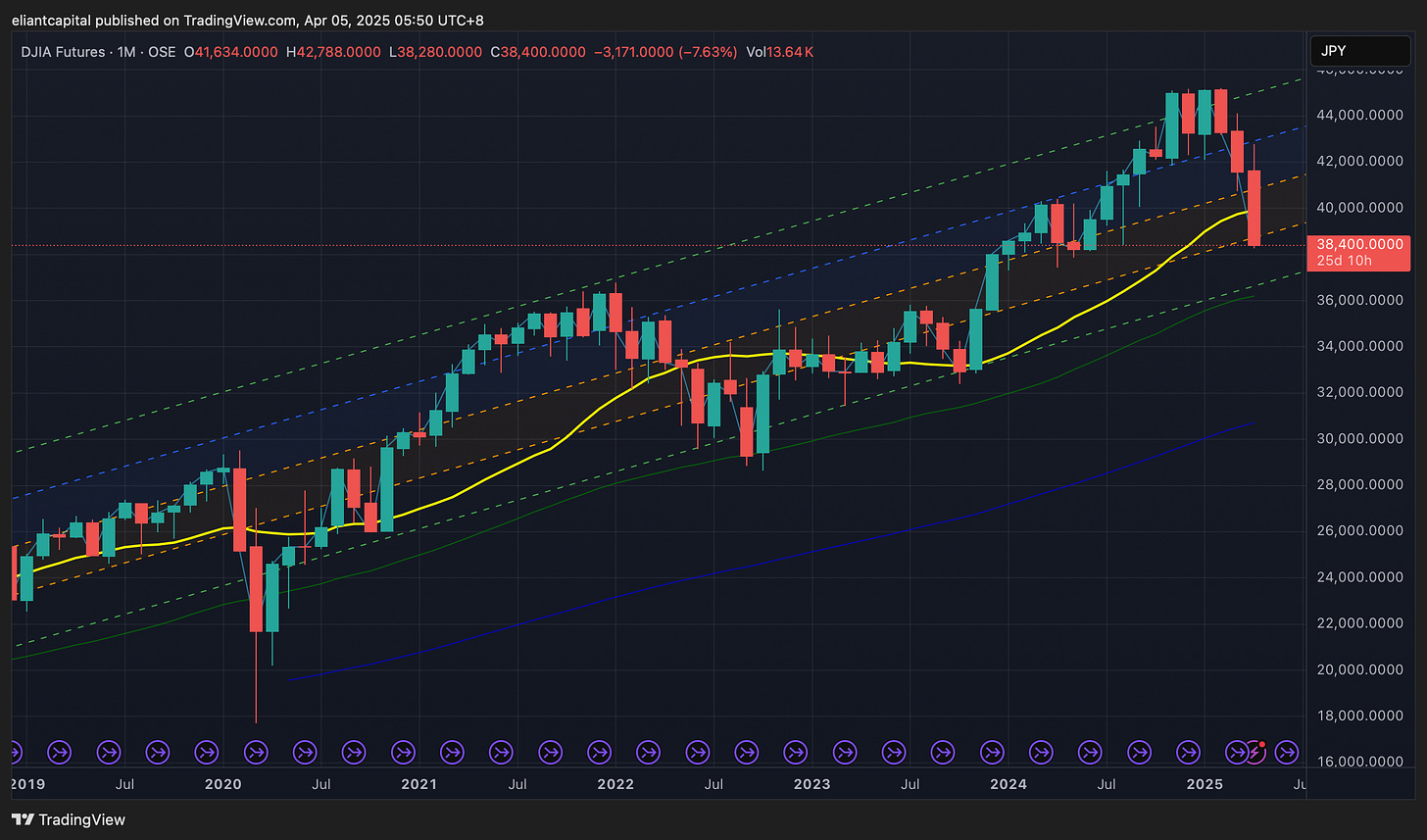The height and width of the screenshot is (840, 1427).
Task: Click the rollover marker for September 2021
Action: 550,753
